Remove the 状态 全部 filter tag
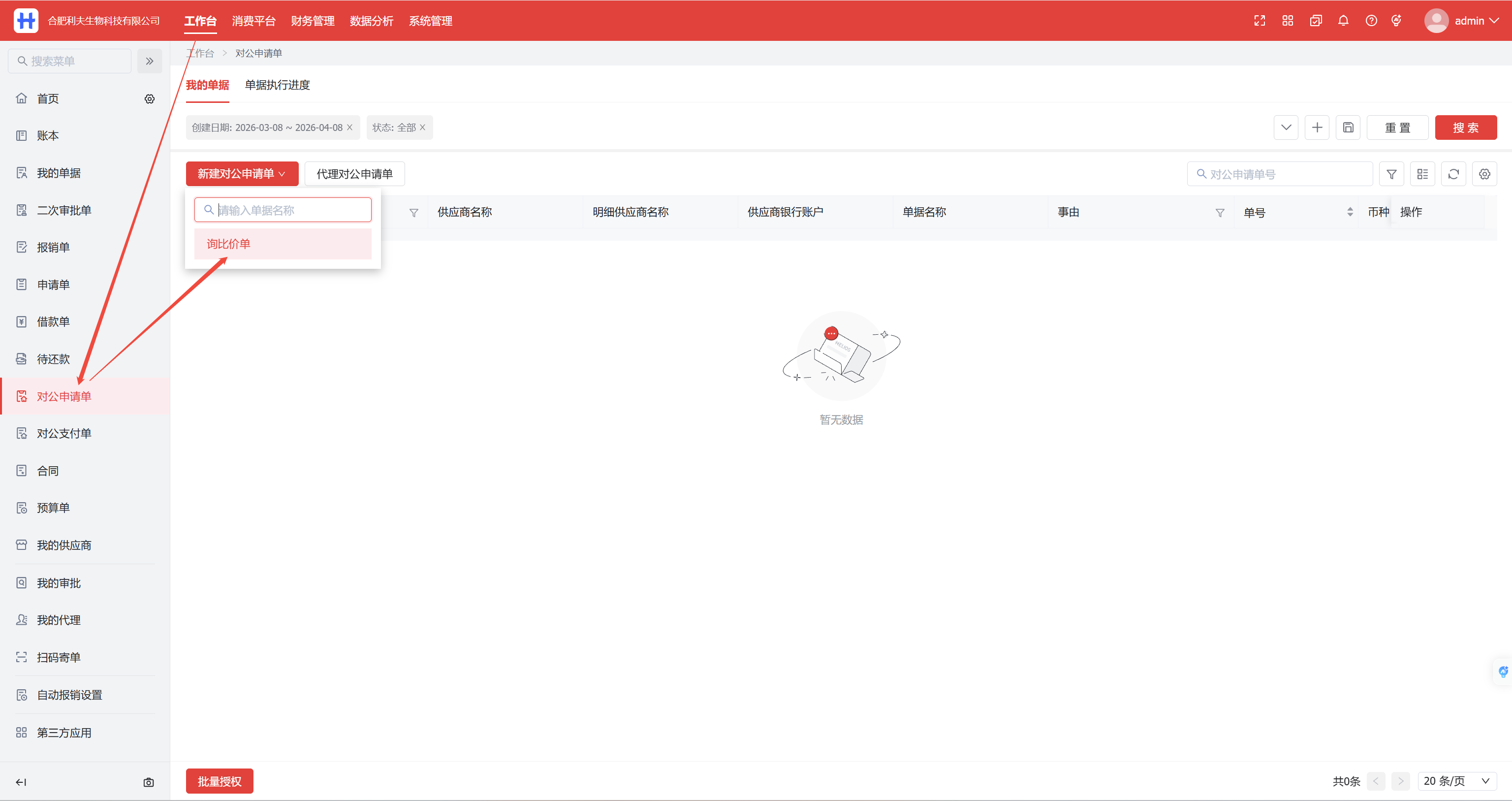Image resolution: width=1512 pixels, height=801 pixels. point(423,128)
